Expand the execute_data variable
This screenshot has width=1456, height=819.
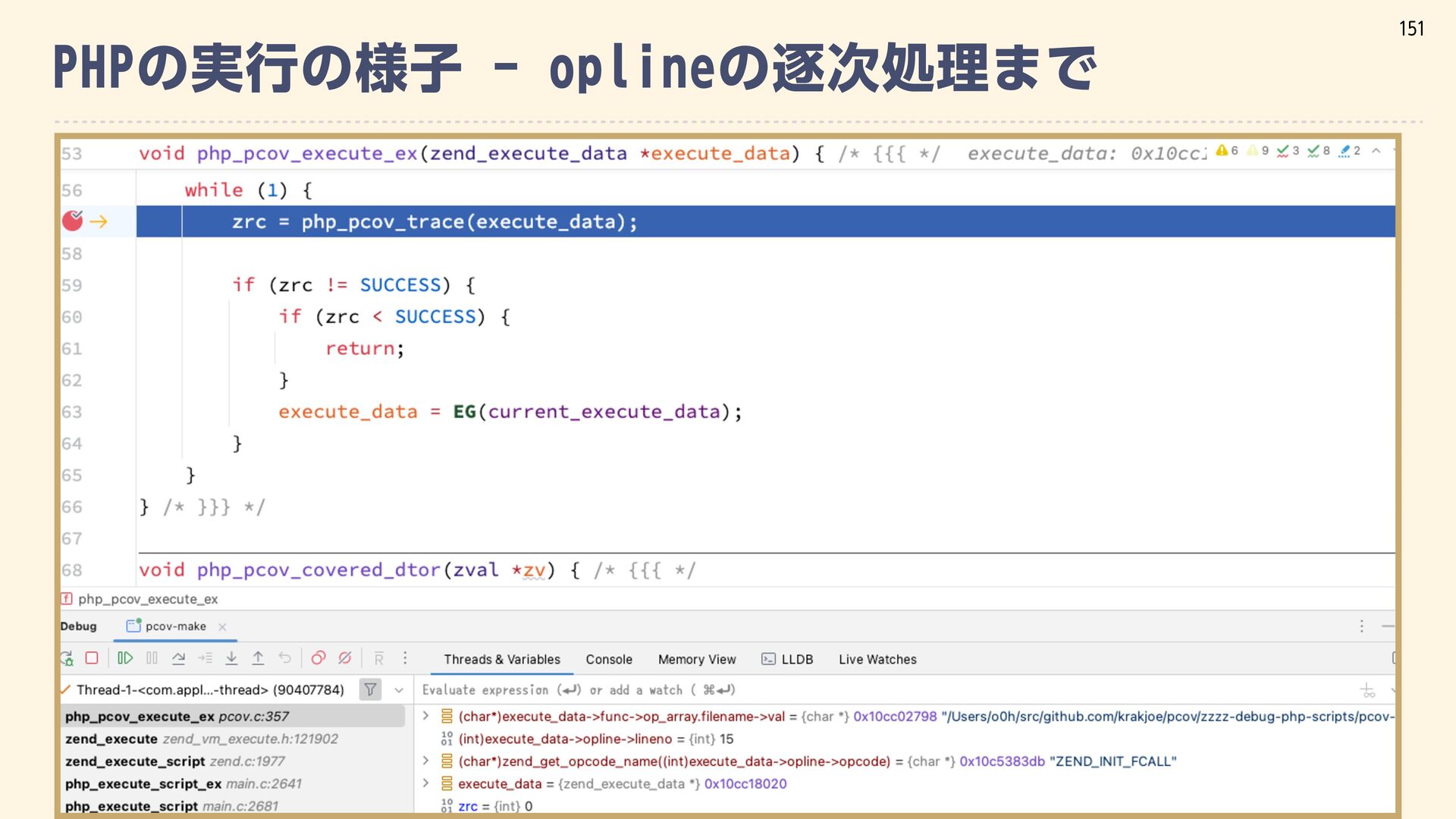[425, 783]
